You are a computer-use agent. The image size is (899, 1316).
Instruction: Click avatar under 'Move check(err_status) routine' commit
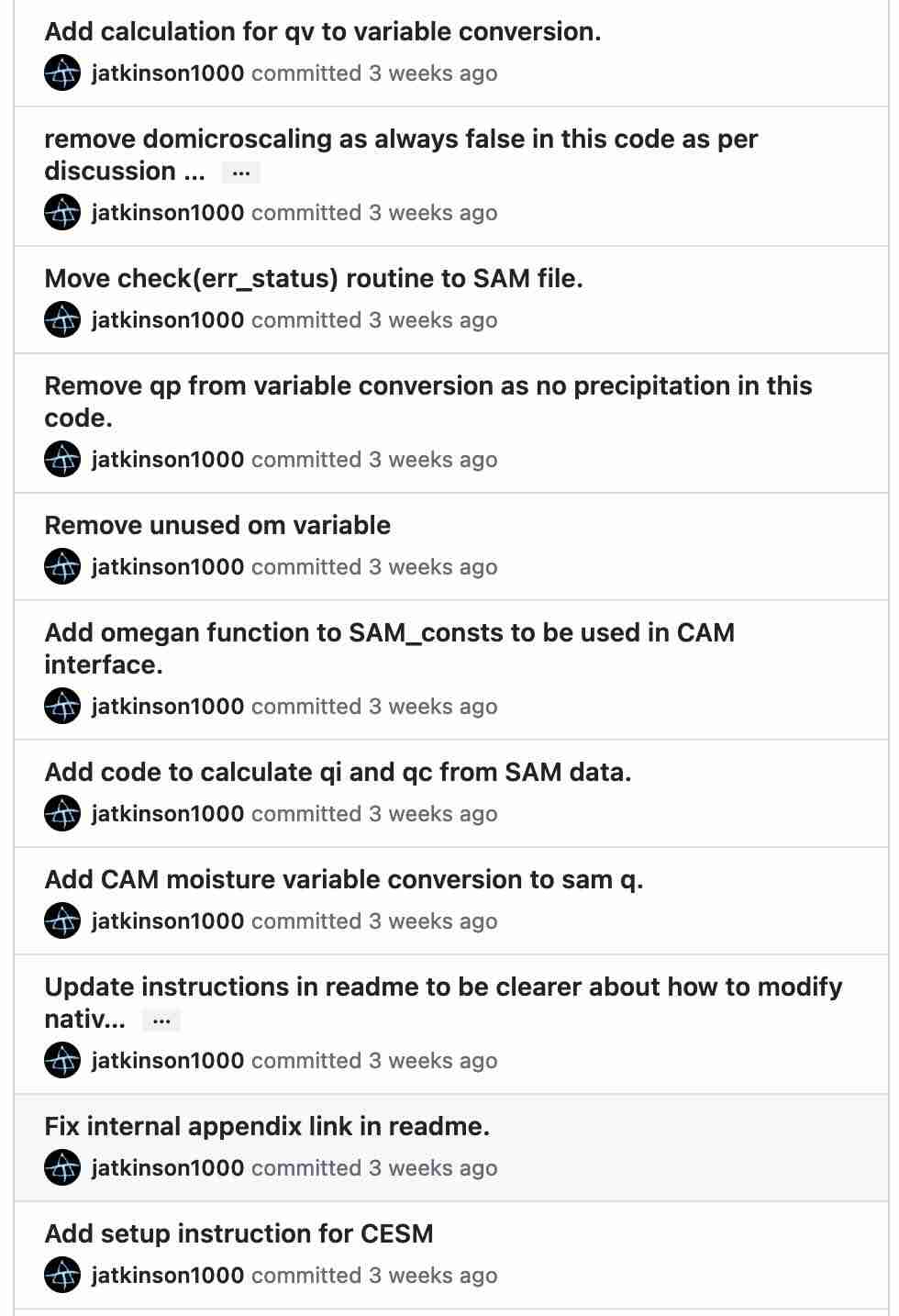point(62,320)
